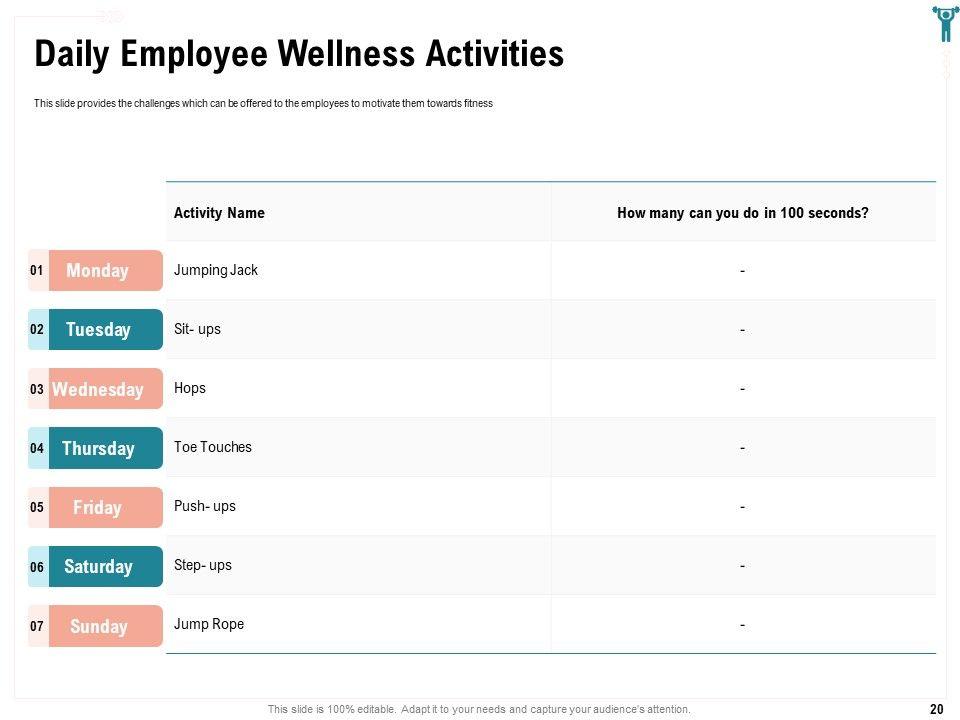
Task: Click the Jumping Jack activity cell
Action: (x=216, y=270)
